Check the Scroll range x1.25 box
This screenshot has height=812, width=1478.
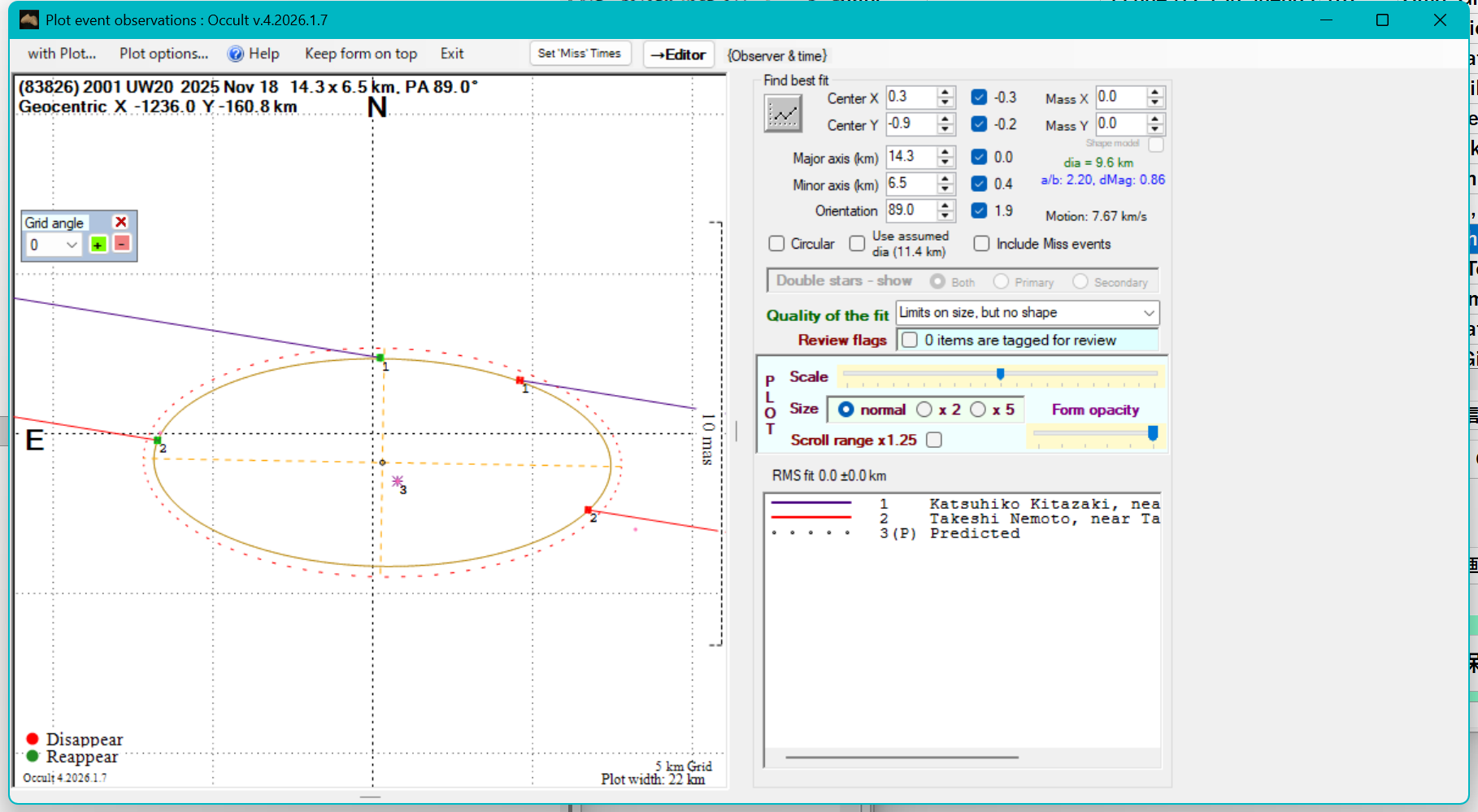(x=934, y=440)
